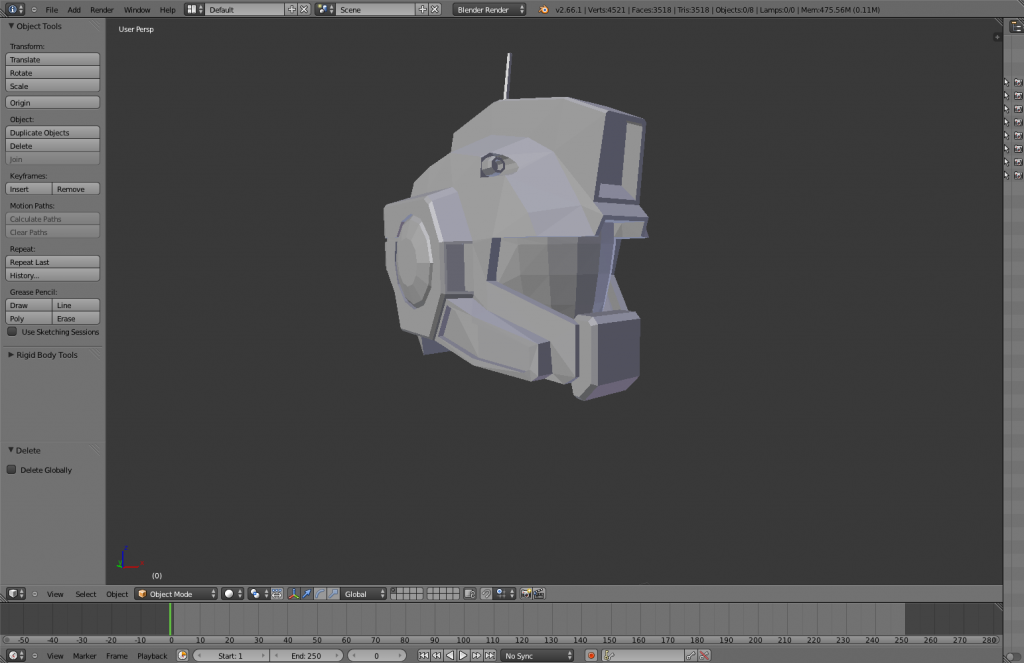Jump to previous keyframe button
This screenshot has height=663, width=1024.
pos(437,655)
